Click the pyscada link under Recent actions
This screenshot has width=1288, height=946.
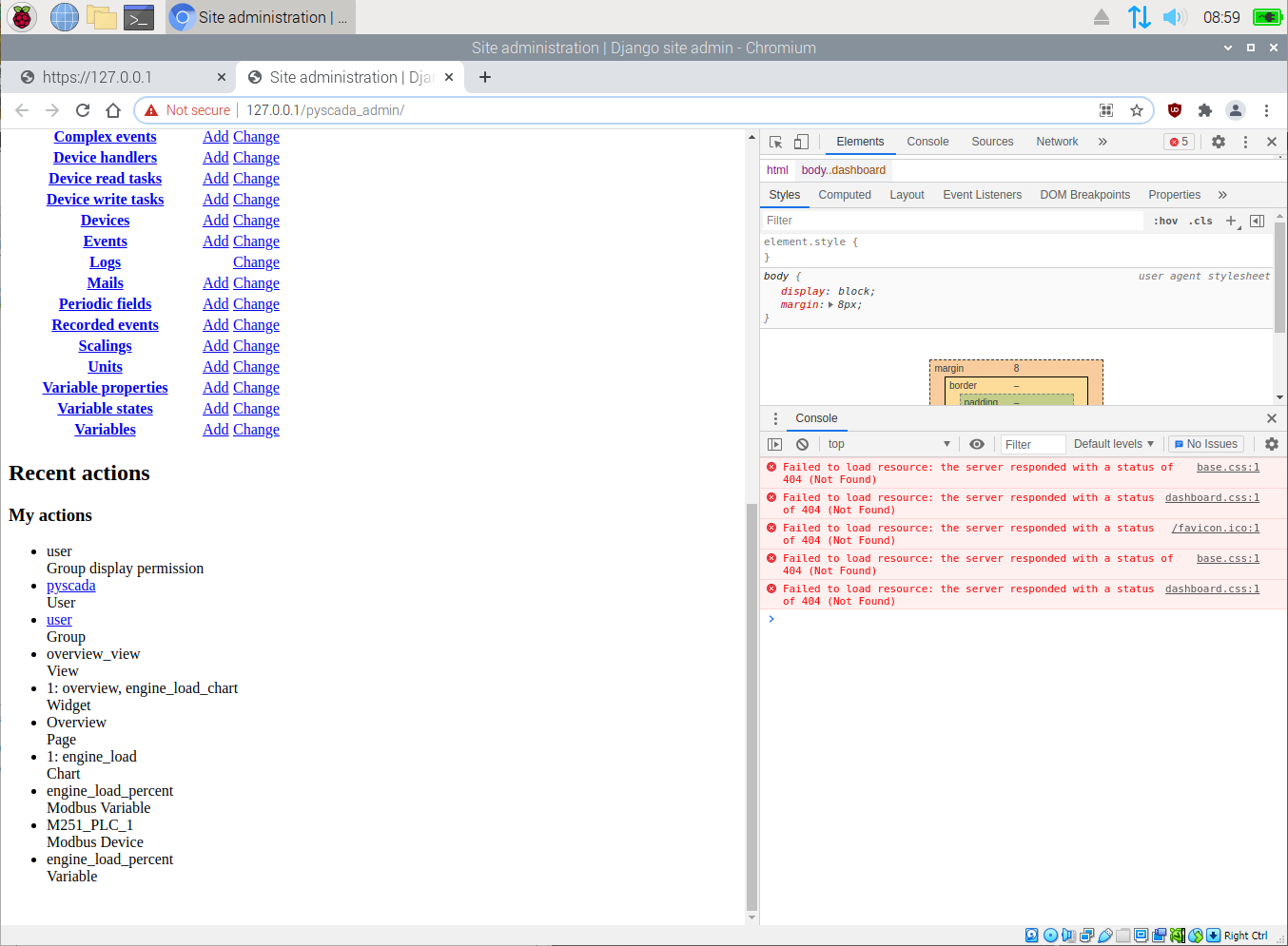(70, 585)
